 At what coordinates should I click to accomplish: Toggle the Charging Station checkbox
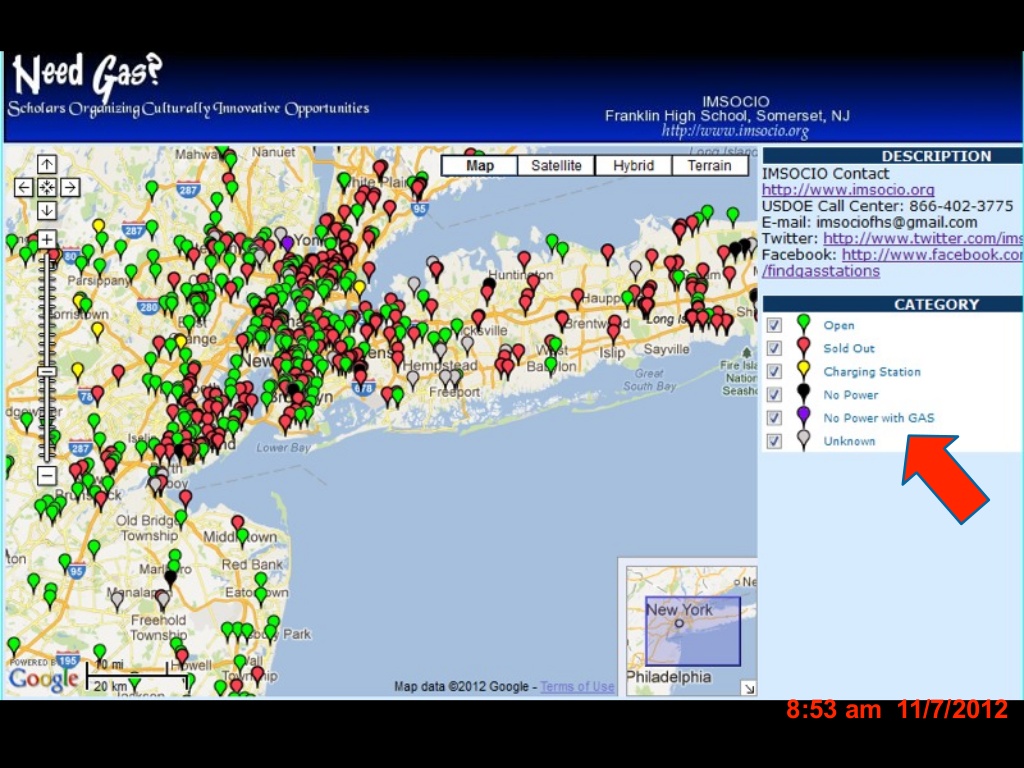pyautogui.click(x=774, y=372)
